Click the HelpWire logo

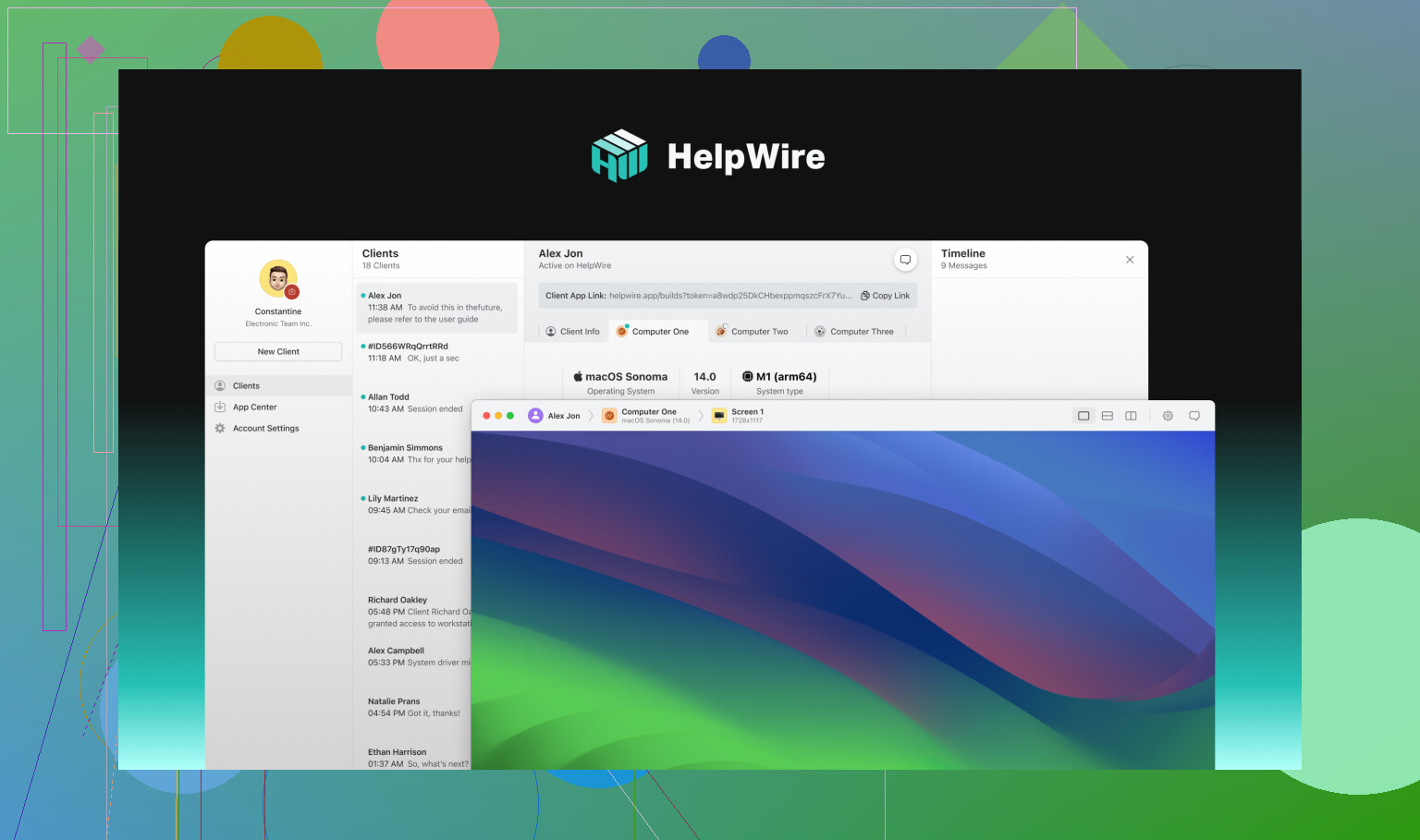click(x=709, y=156)
